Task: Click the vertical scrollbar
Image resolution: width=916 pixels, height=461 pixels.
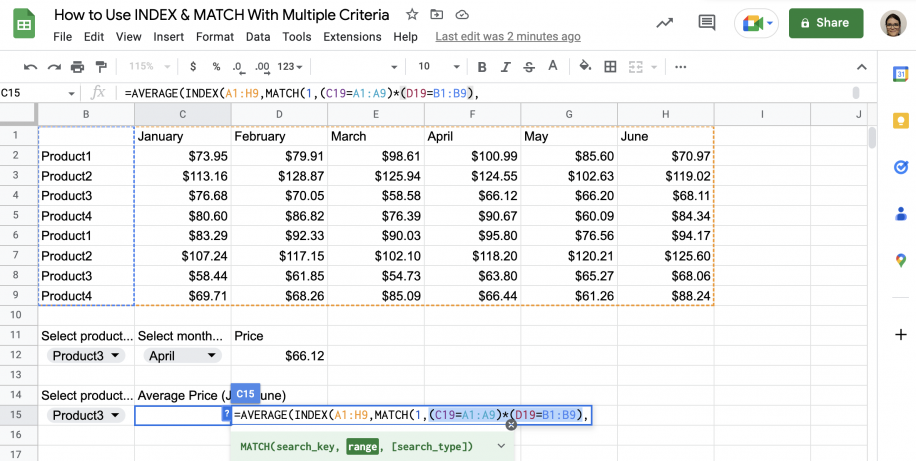Action: tap(872, 137)
